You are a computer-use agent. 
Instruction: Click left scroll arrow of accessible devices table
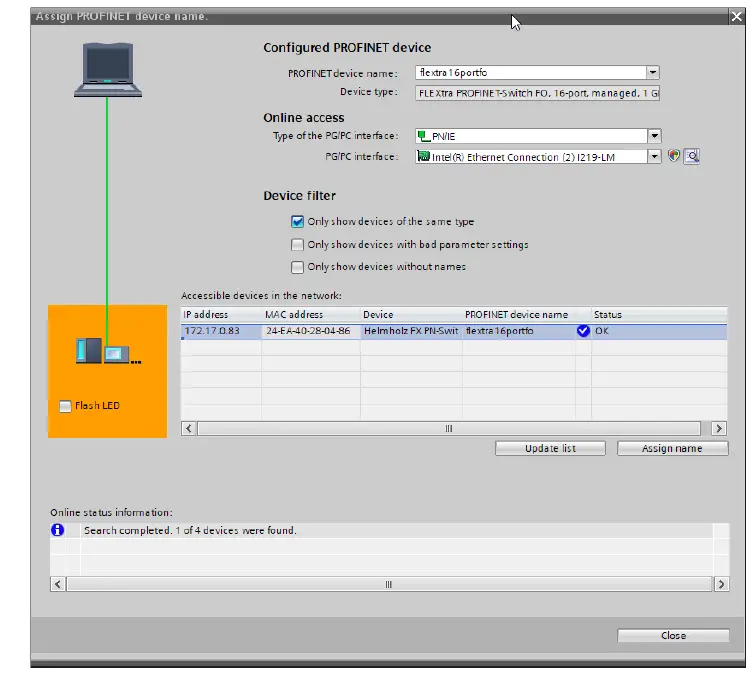(188, 428)
